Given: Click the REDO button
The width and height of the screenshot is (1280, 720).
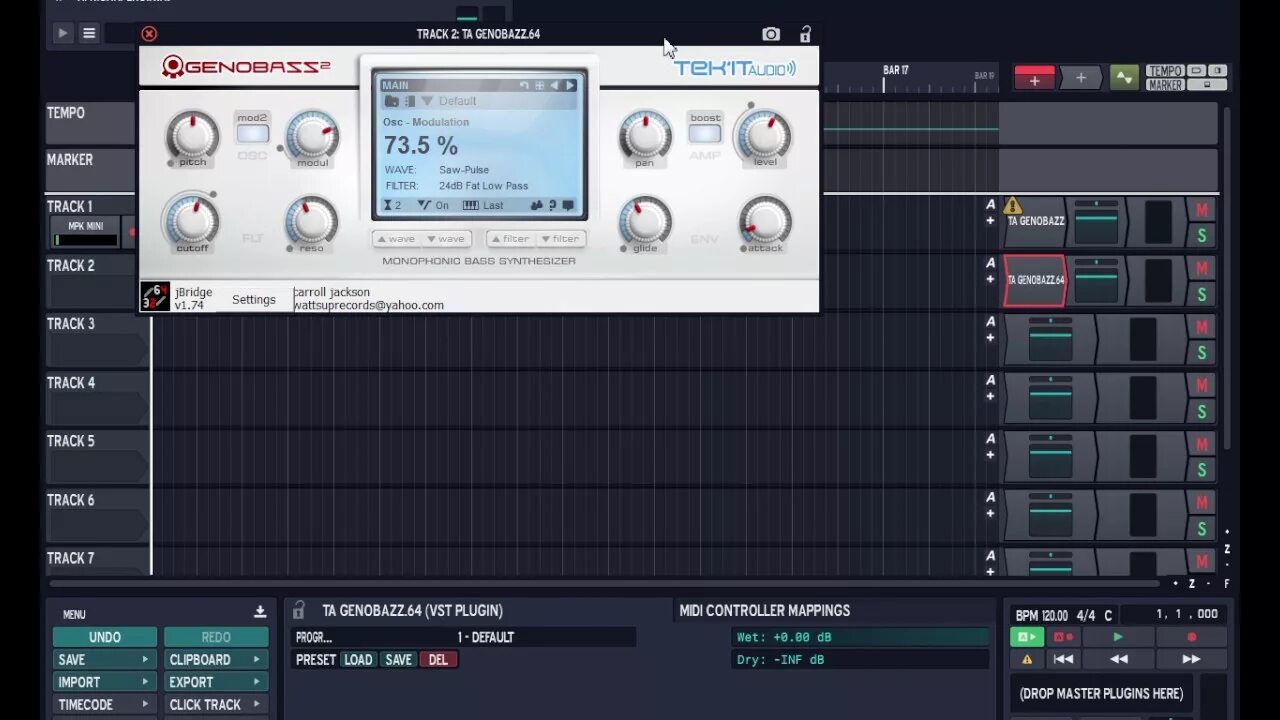Looking at the screenshot, I should tap(216, 637).
